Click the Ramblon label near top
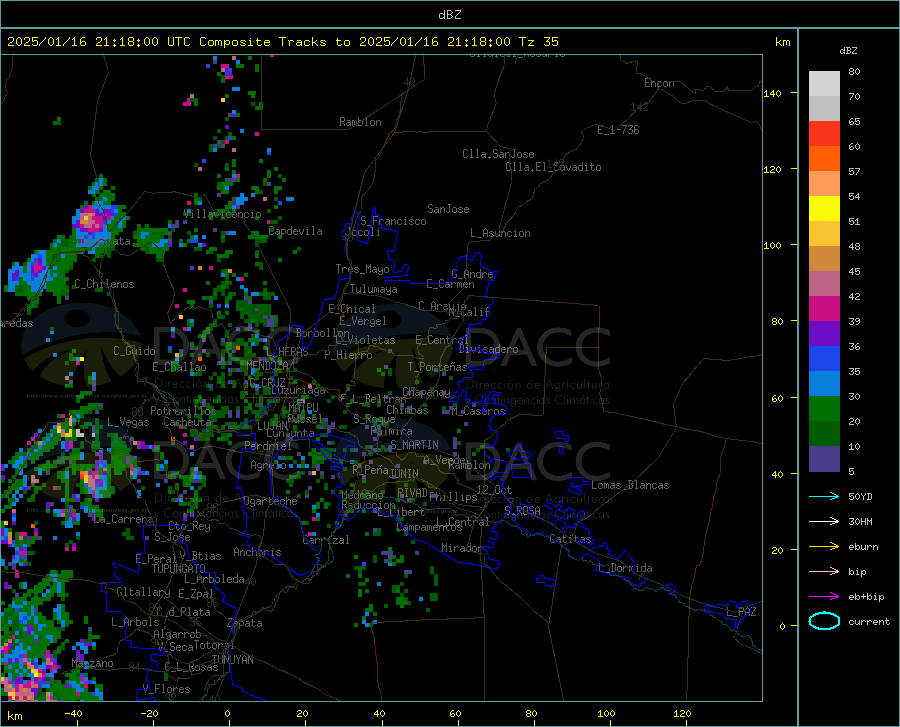 point(360,122)
